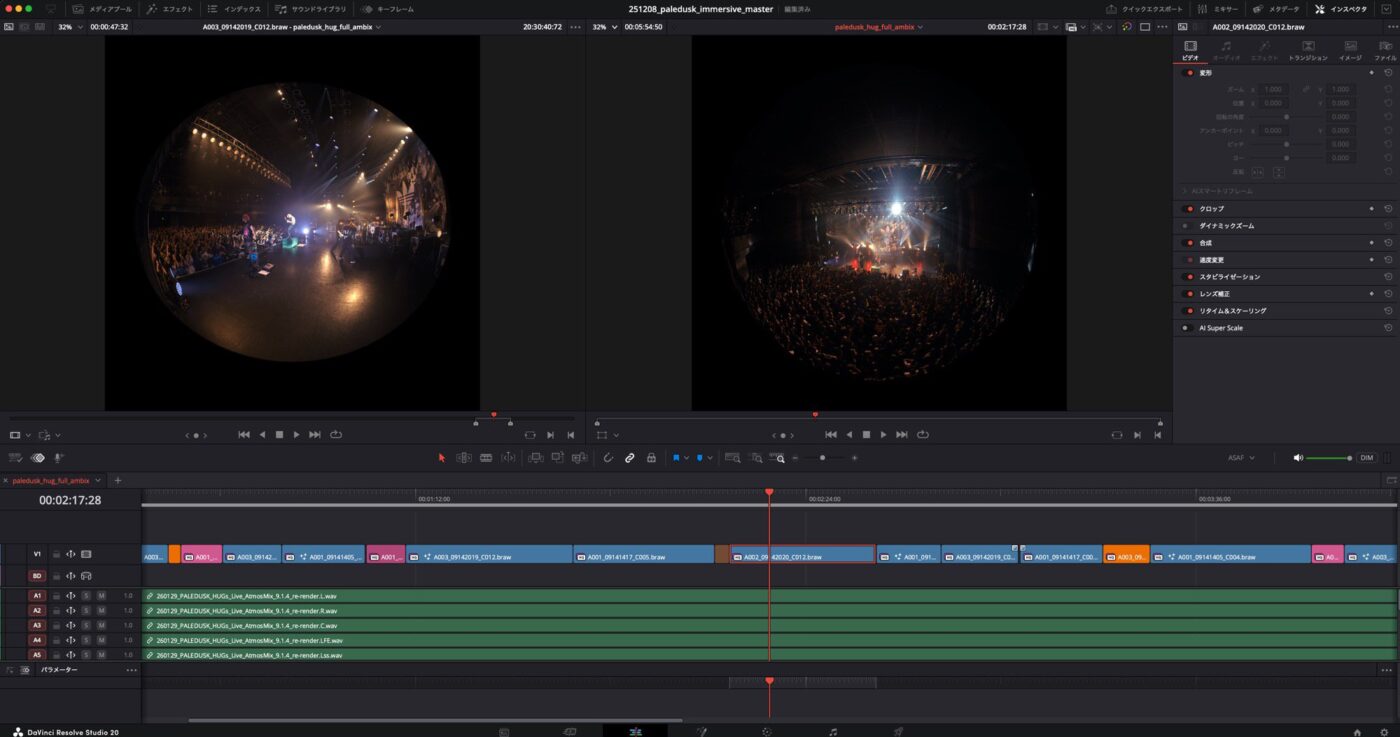The height and width of the screenshot is (737, 1400).
Task: Select the Trim edit mode tool
Action: coord(464,458)
